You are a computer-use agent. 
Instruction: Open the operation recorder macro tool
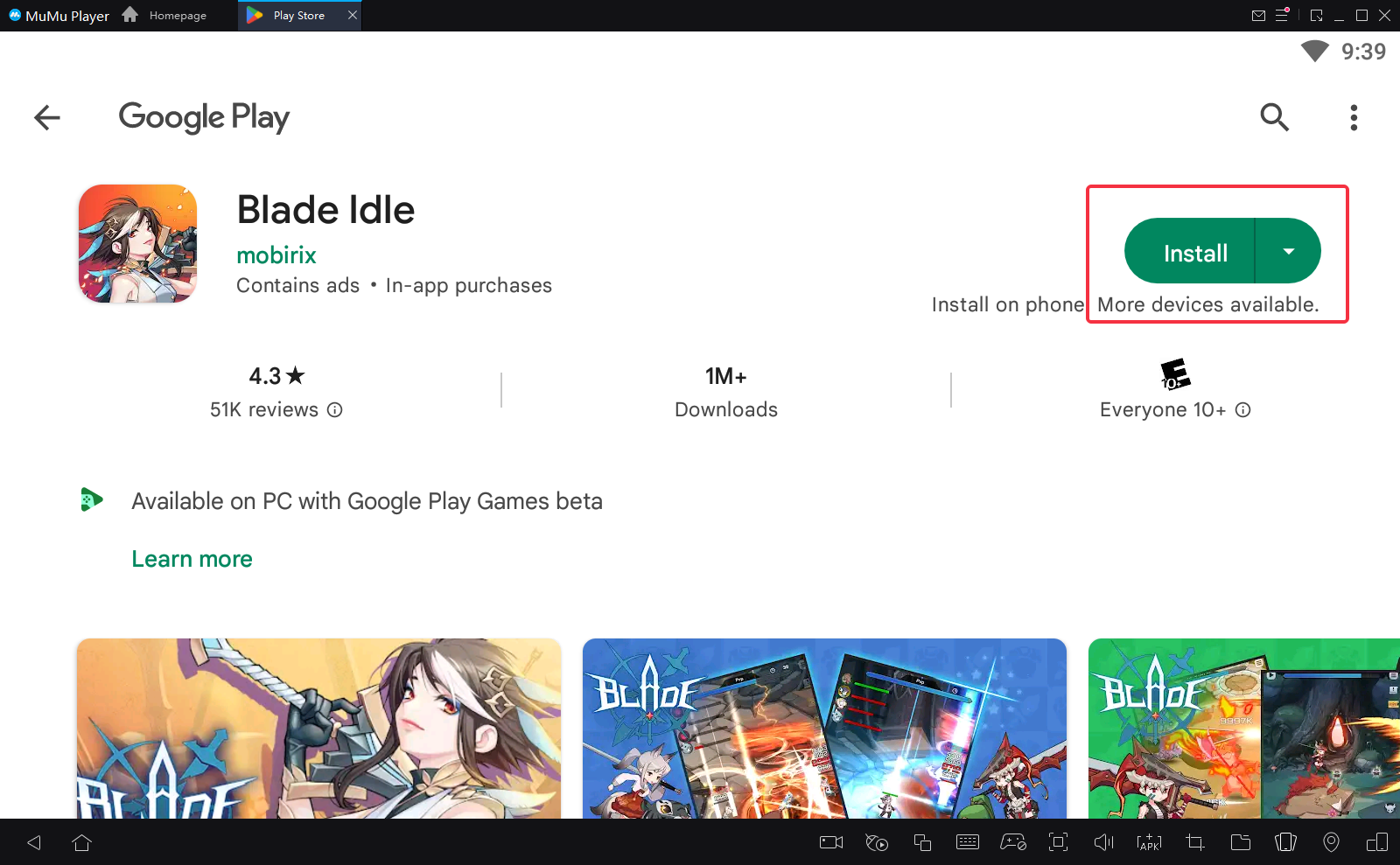(x=877, y=842)
